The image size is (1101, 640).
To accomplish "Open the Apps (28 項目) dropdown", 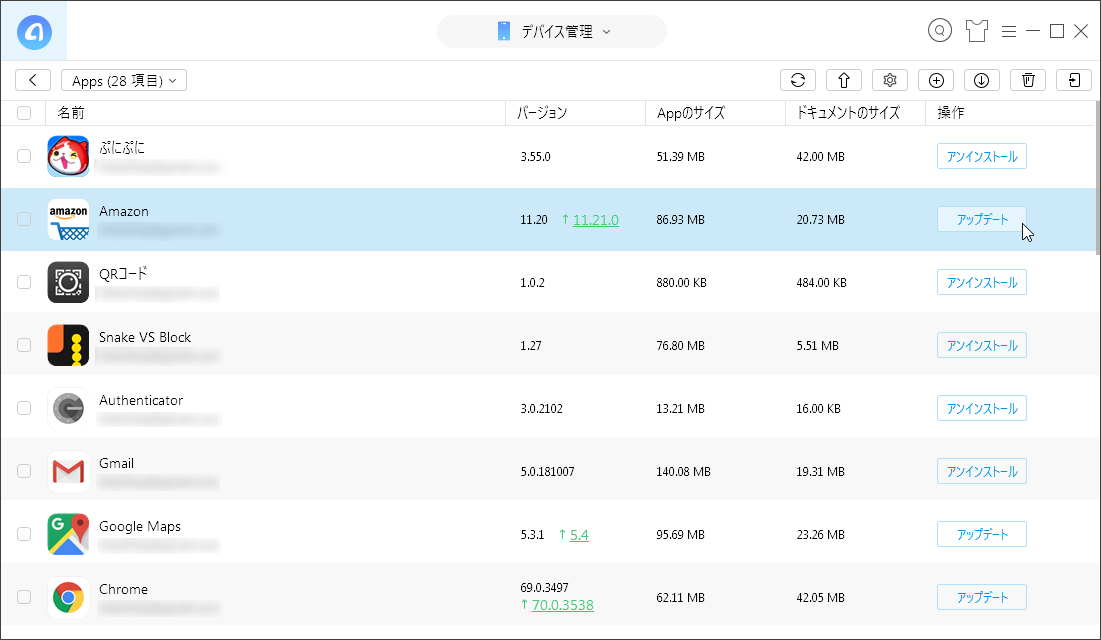I will 124,80.
